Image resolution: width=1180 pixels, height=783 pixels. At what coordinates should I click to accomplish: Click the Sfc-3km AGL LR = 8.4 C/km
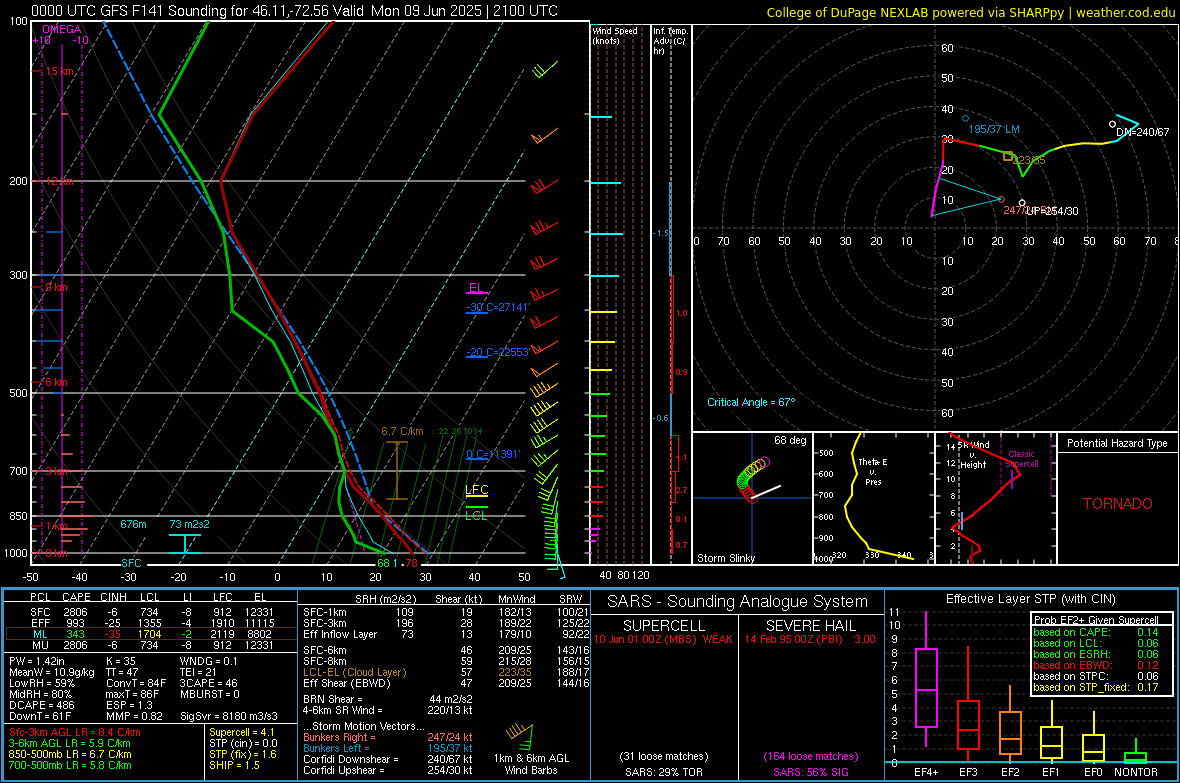(x=75, y=732)
